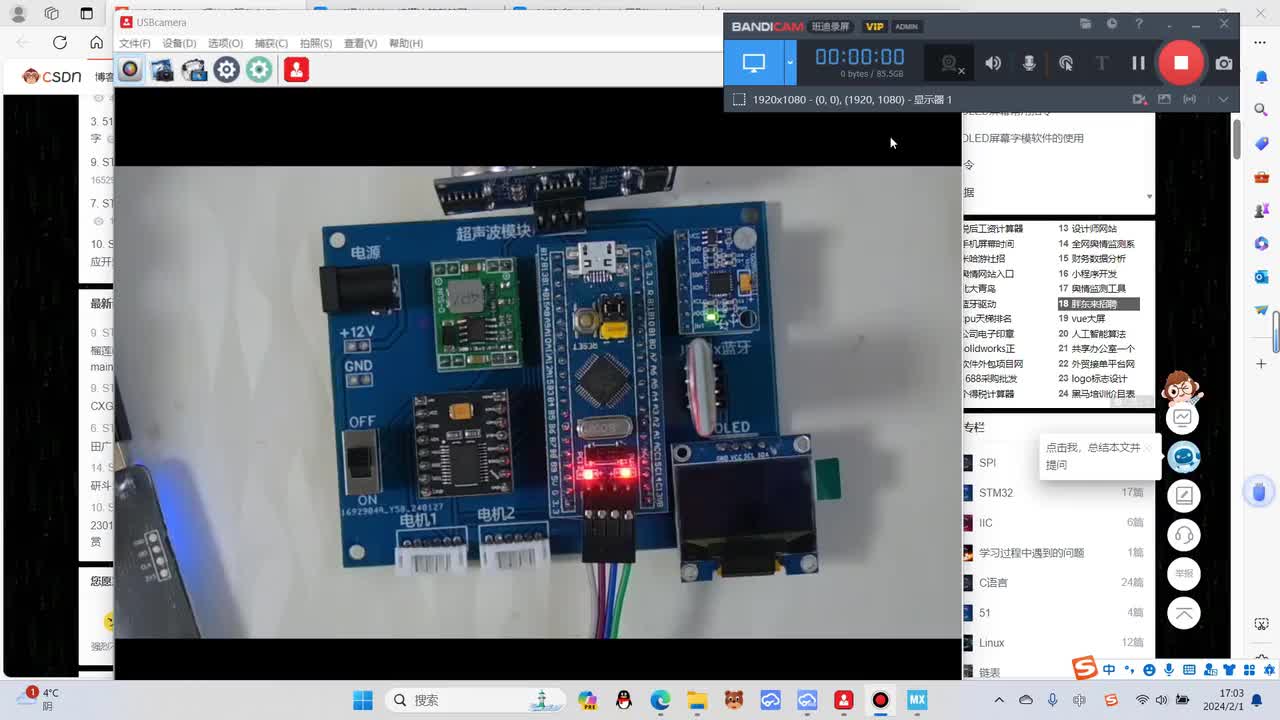
Task: Open Bandicam help question mark
Action: (x=1139, y=24)
